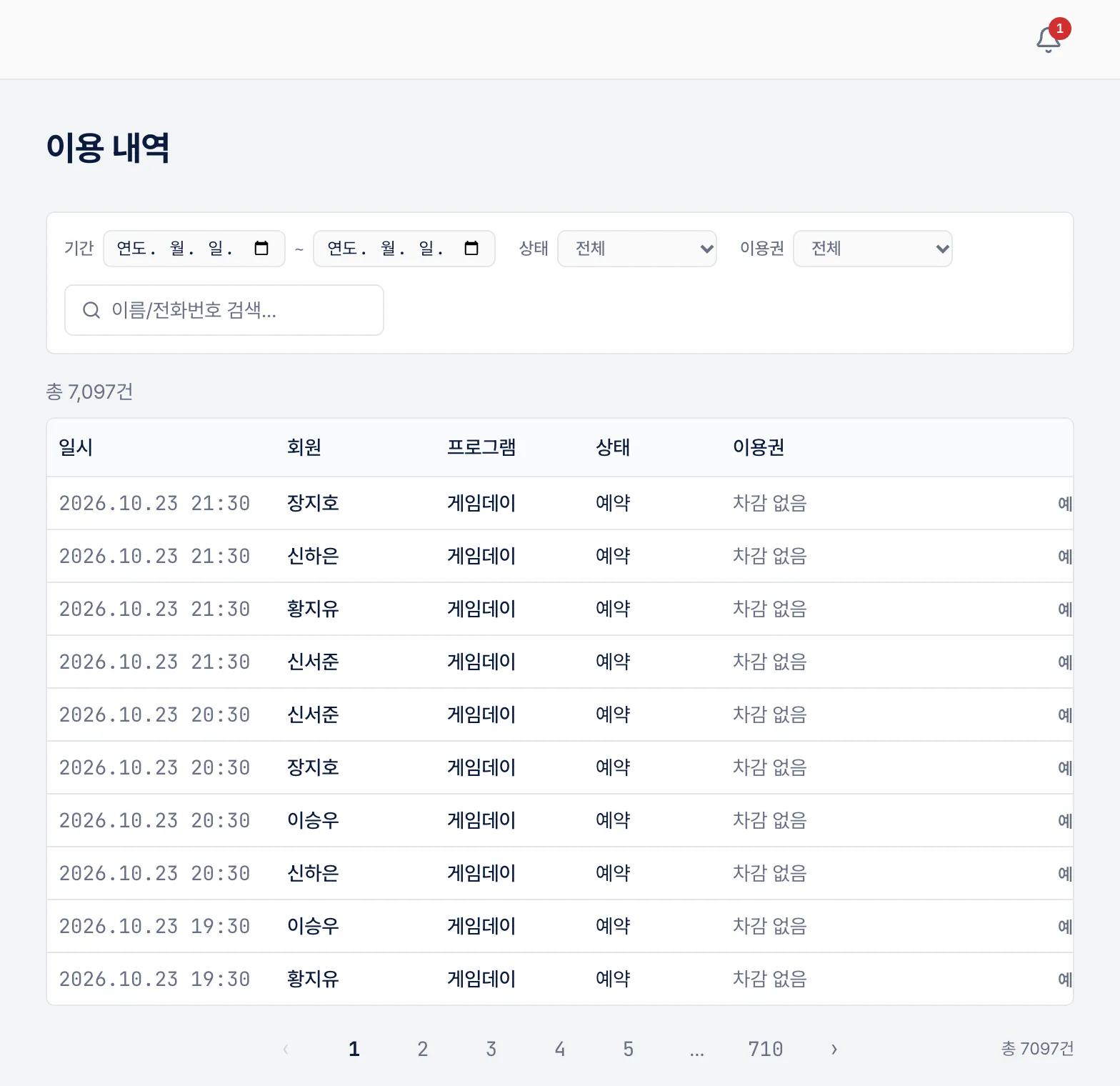Open the notification bell icon

click(x=1049, y=39)
